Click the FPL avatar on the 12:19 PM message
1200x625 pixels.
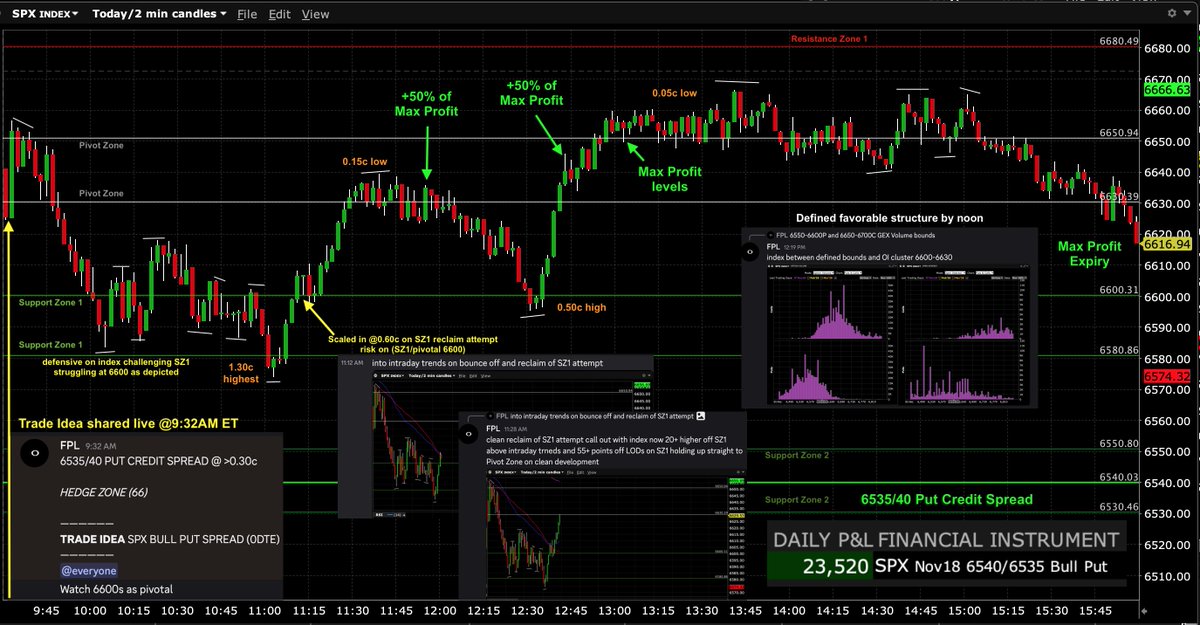point(750,250)
